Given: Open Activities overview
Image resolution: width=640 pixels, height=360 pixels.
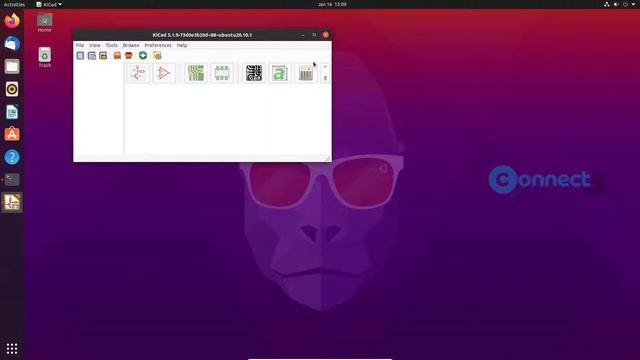Looking at the screenshot, I should pyautogui.click(x=14, y=4).
